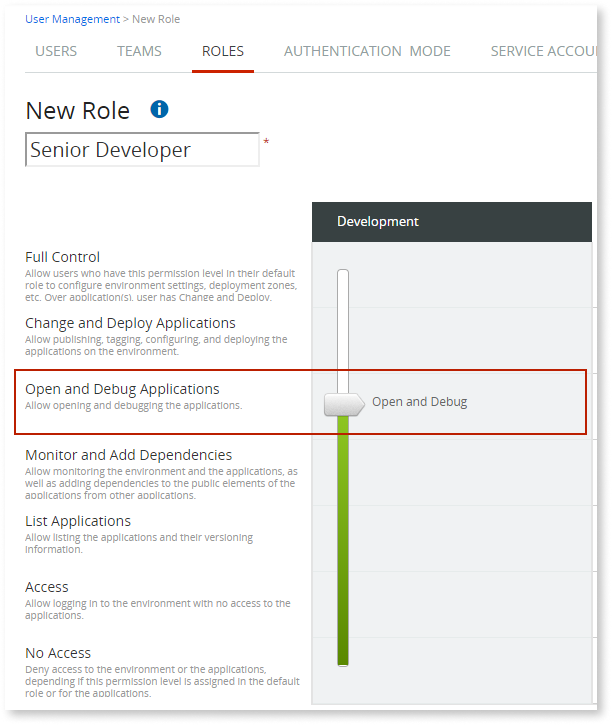Click the description starting 'Deny access to the environment'

point(162,681)
